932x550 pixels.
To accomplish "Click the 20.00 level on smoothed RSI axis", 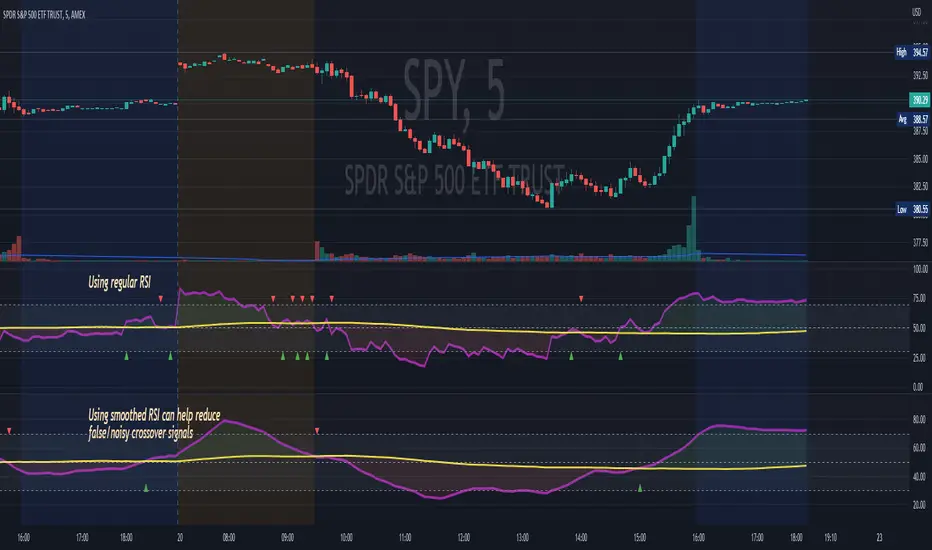I will (x=920, y=505).
